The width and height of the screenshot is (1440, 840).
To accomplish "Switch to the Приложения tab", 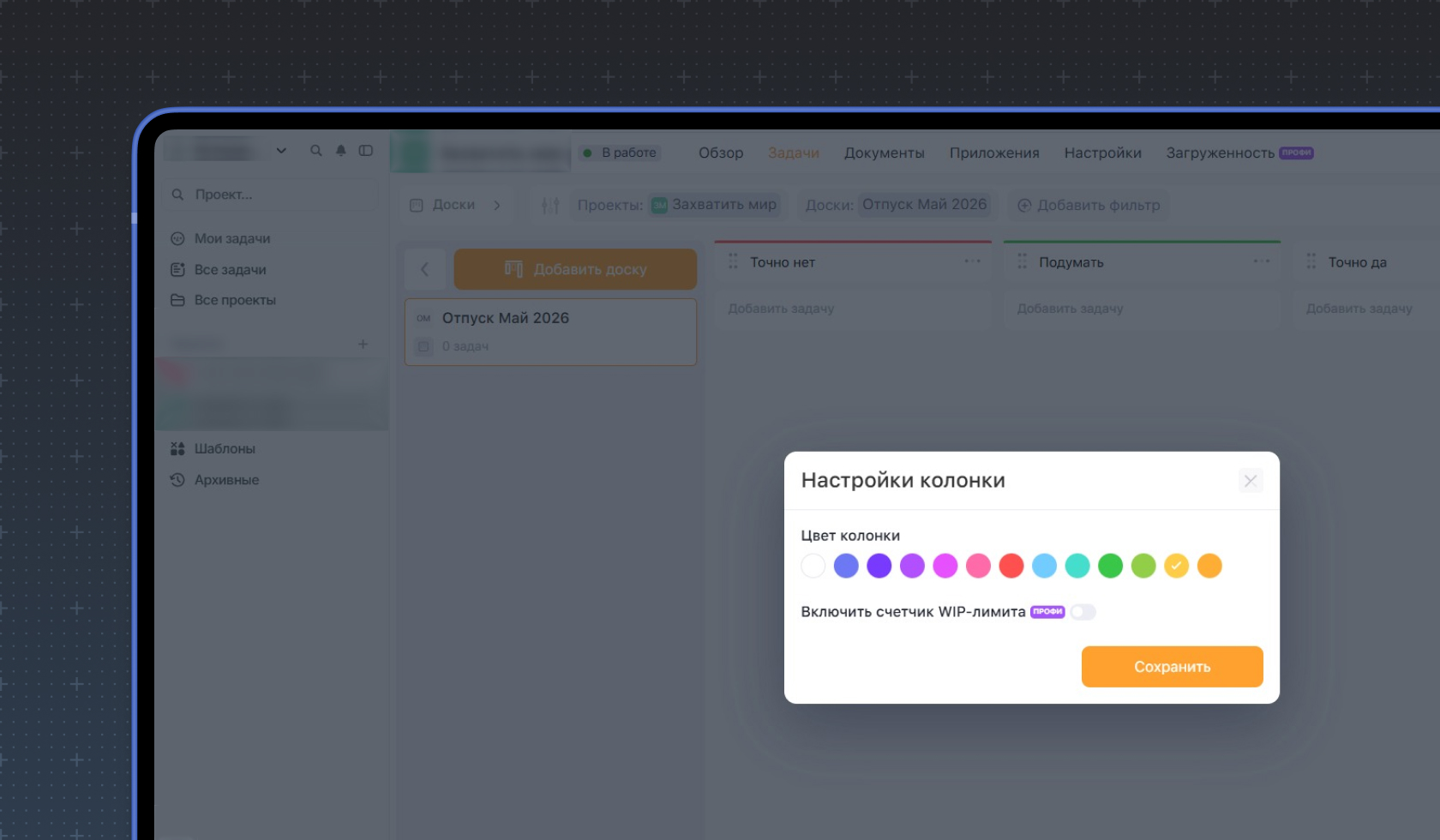I will [x=994, y=153].
